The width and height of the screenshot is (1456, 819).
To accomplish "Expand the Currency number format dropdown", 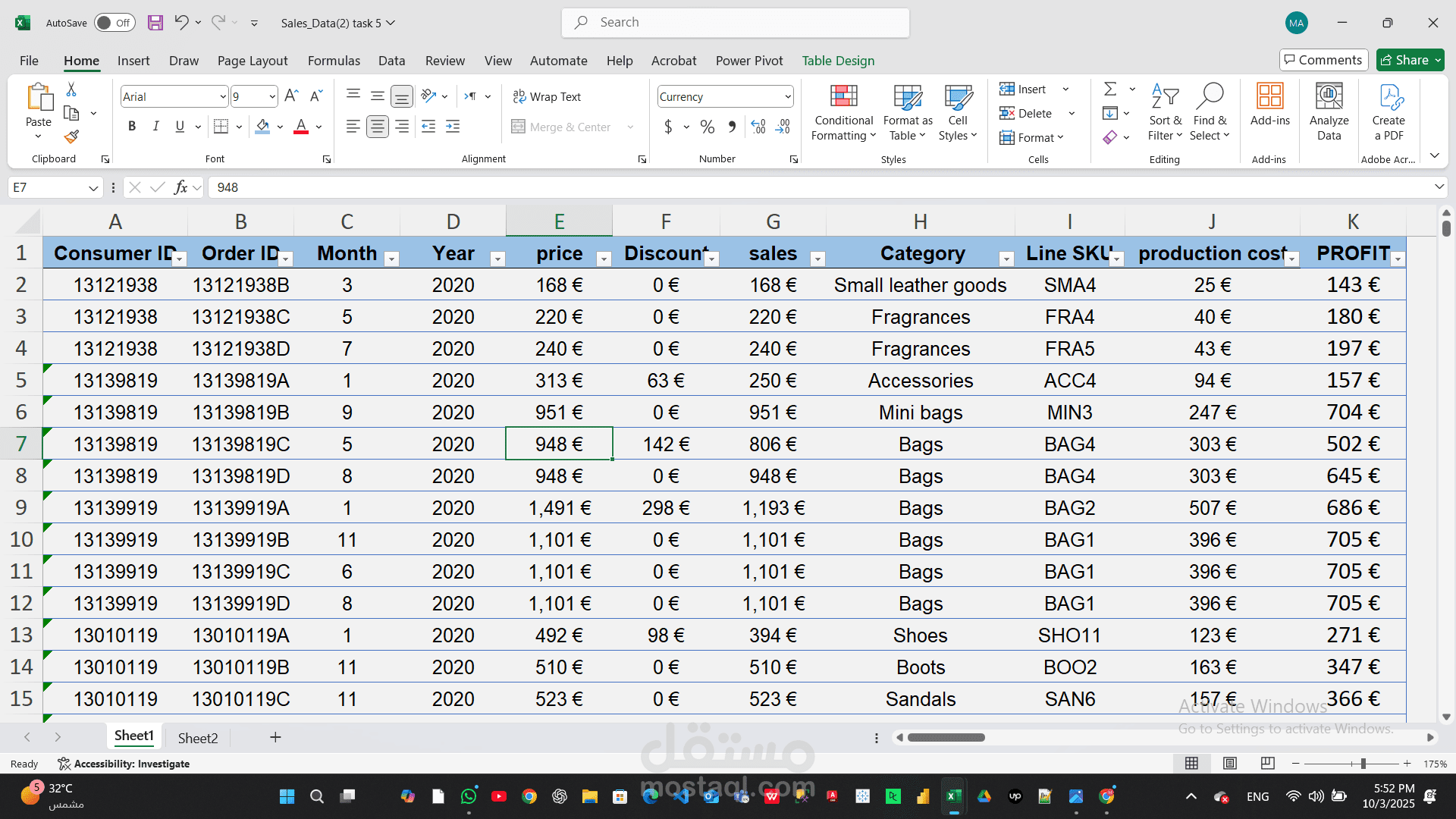I will coord(788,97).
